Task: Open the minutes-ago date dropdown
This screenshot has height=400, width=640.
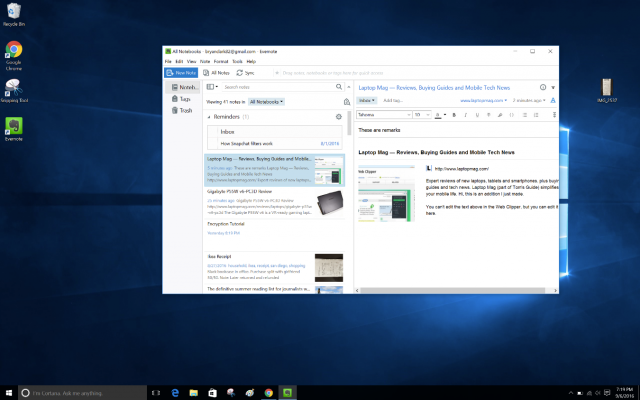Action: (x=529, y=100)
